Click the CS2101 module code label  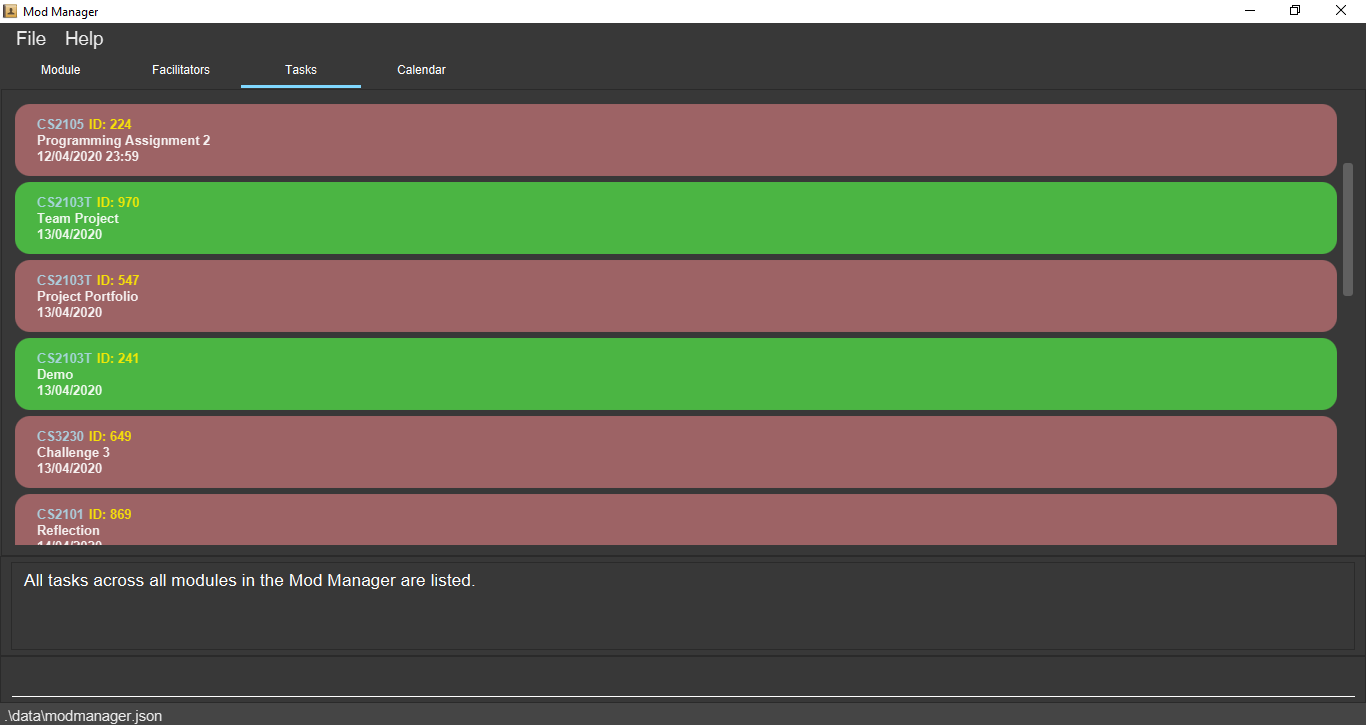(61, 514)
